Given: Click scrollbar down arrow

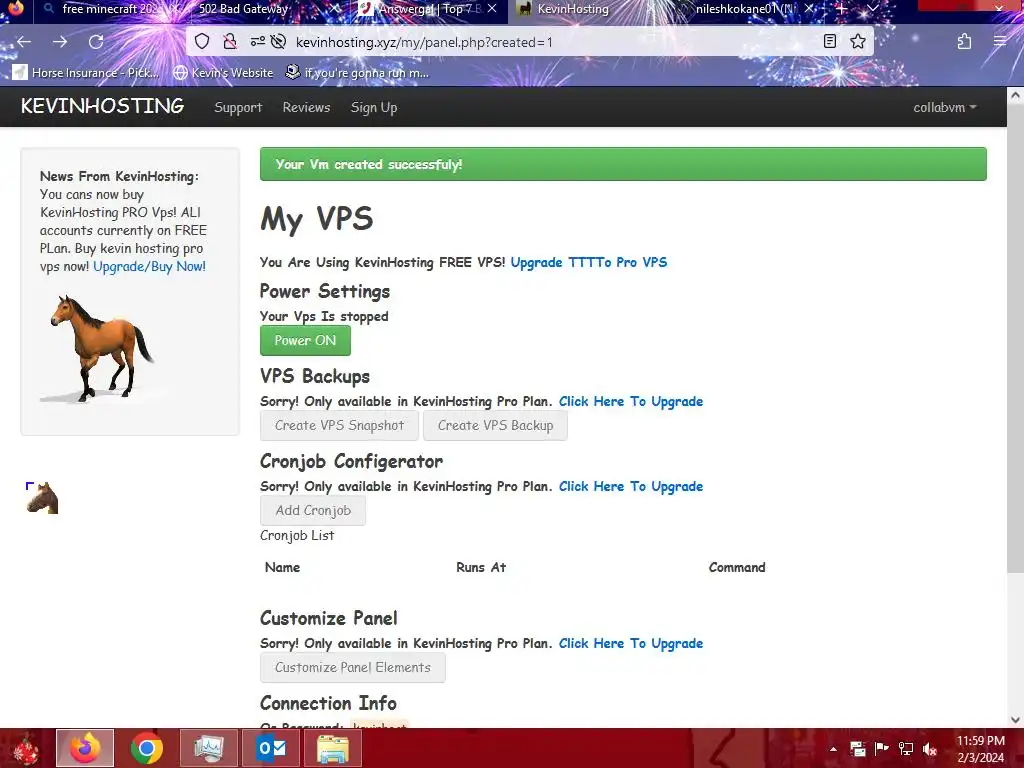Looking at the screenshot, I should (x=1015, y=719).
